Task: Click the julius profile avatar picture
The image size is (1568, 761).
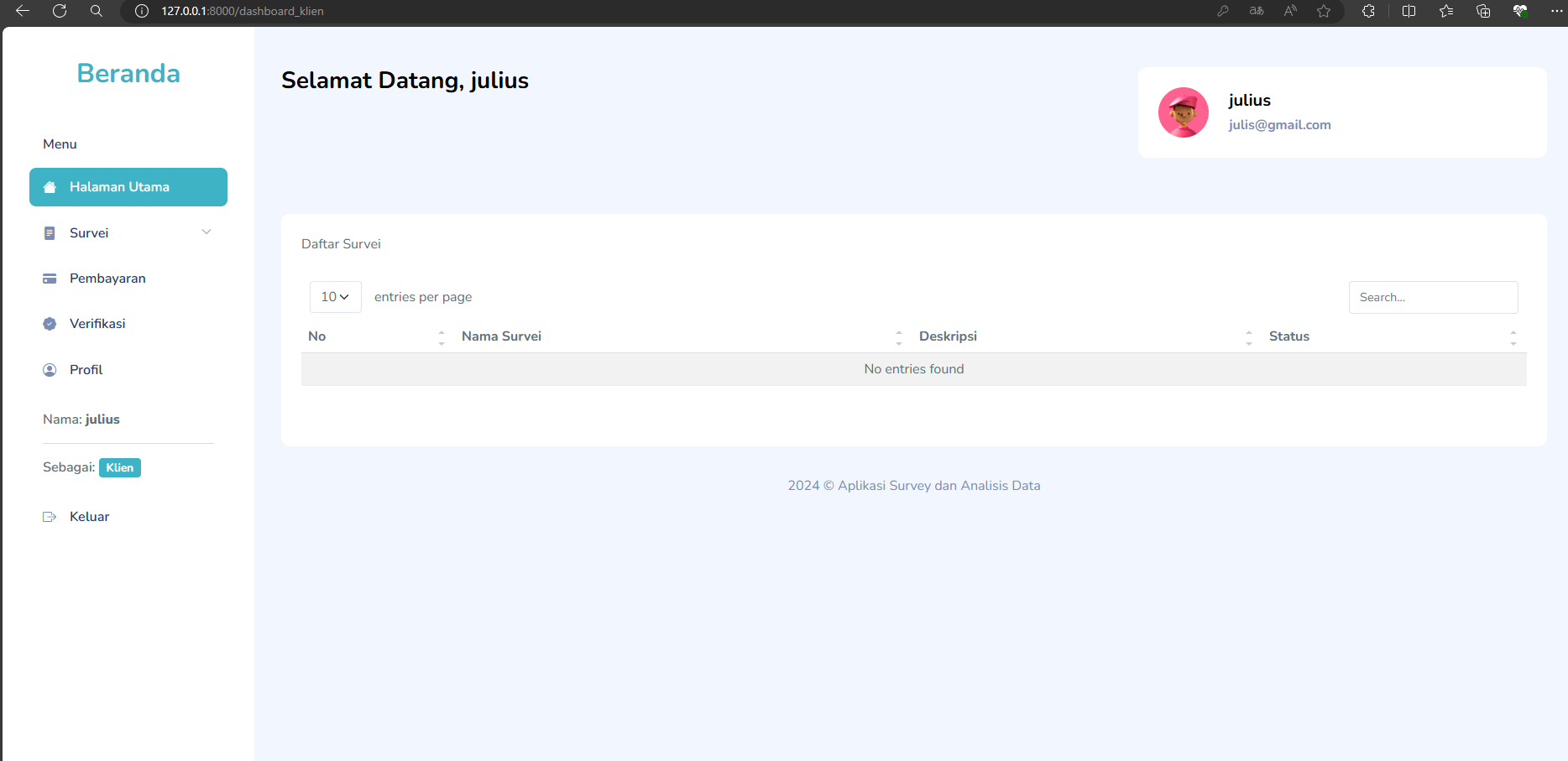Action: [1183, 112]
